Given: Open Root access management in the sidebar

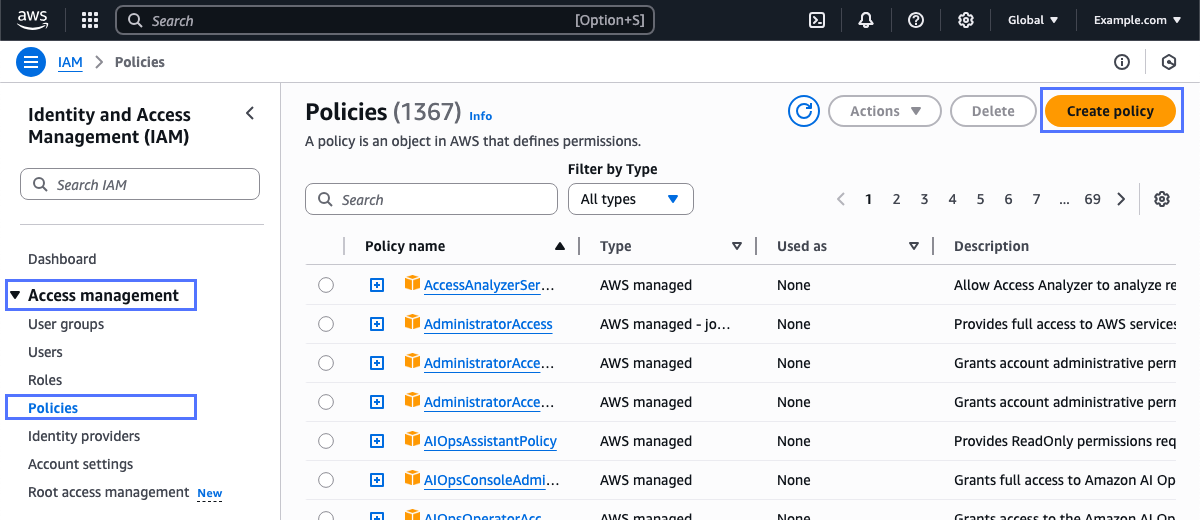Looking at the screenshot, I should [108, 492].
